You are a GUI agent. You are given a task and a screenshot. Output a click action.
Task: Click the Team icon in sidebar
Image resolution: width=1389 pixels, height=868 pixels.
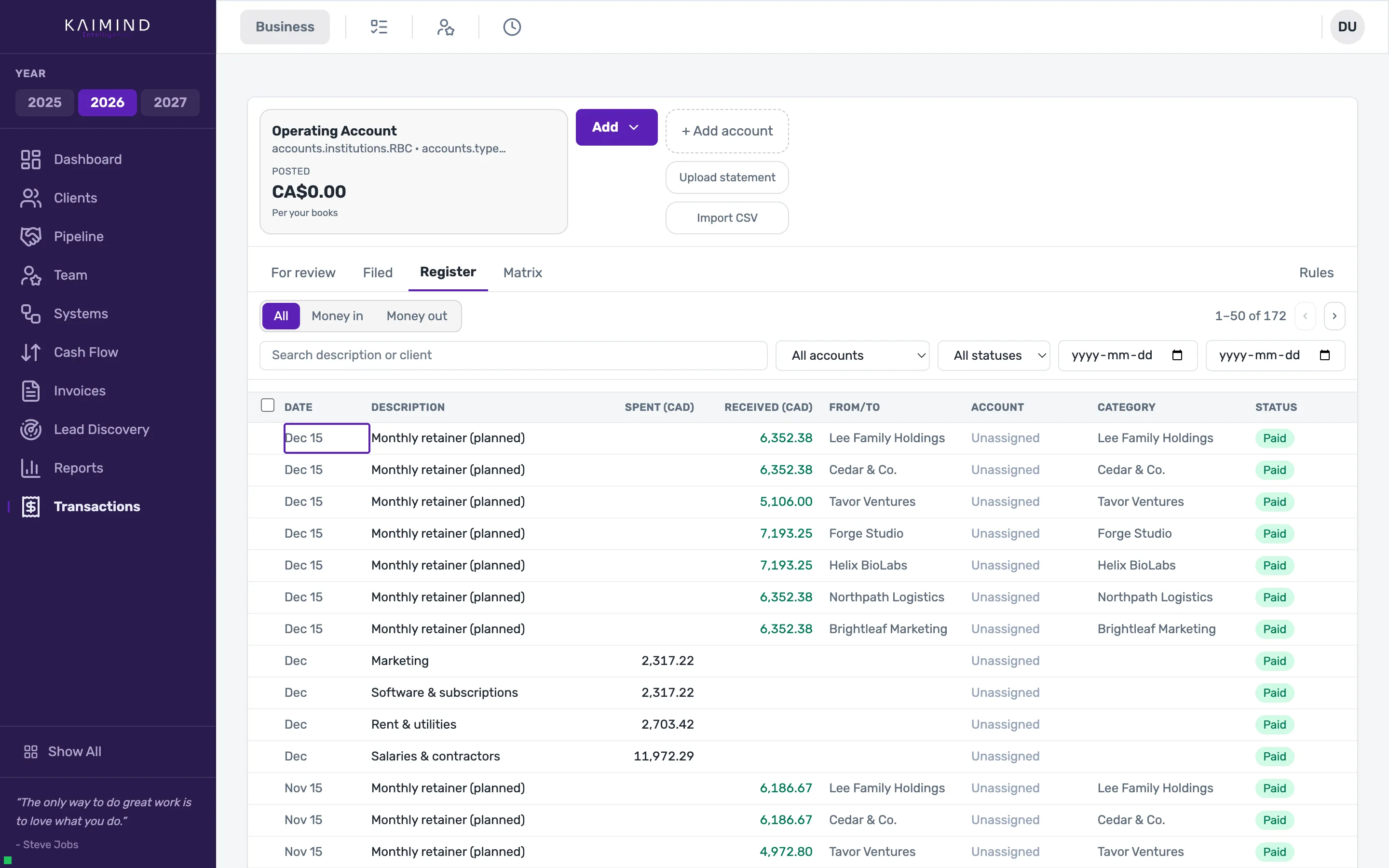coord(30,275)
